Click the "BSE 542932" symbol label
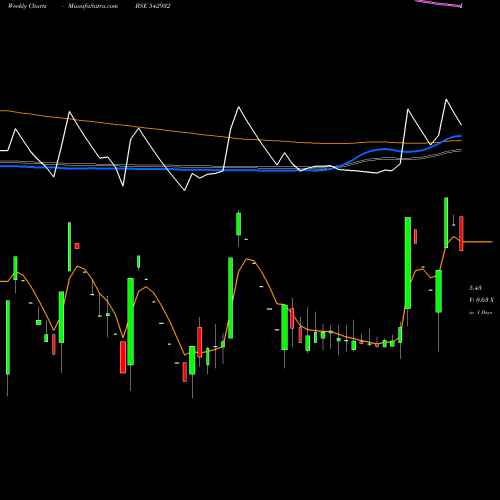The height and width of the screenshot is (500, 500). pos(153,6)
